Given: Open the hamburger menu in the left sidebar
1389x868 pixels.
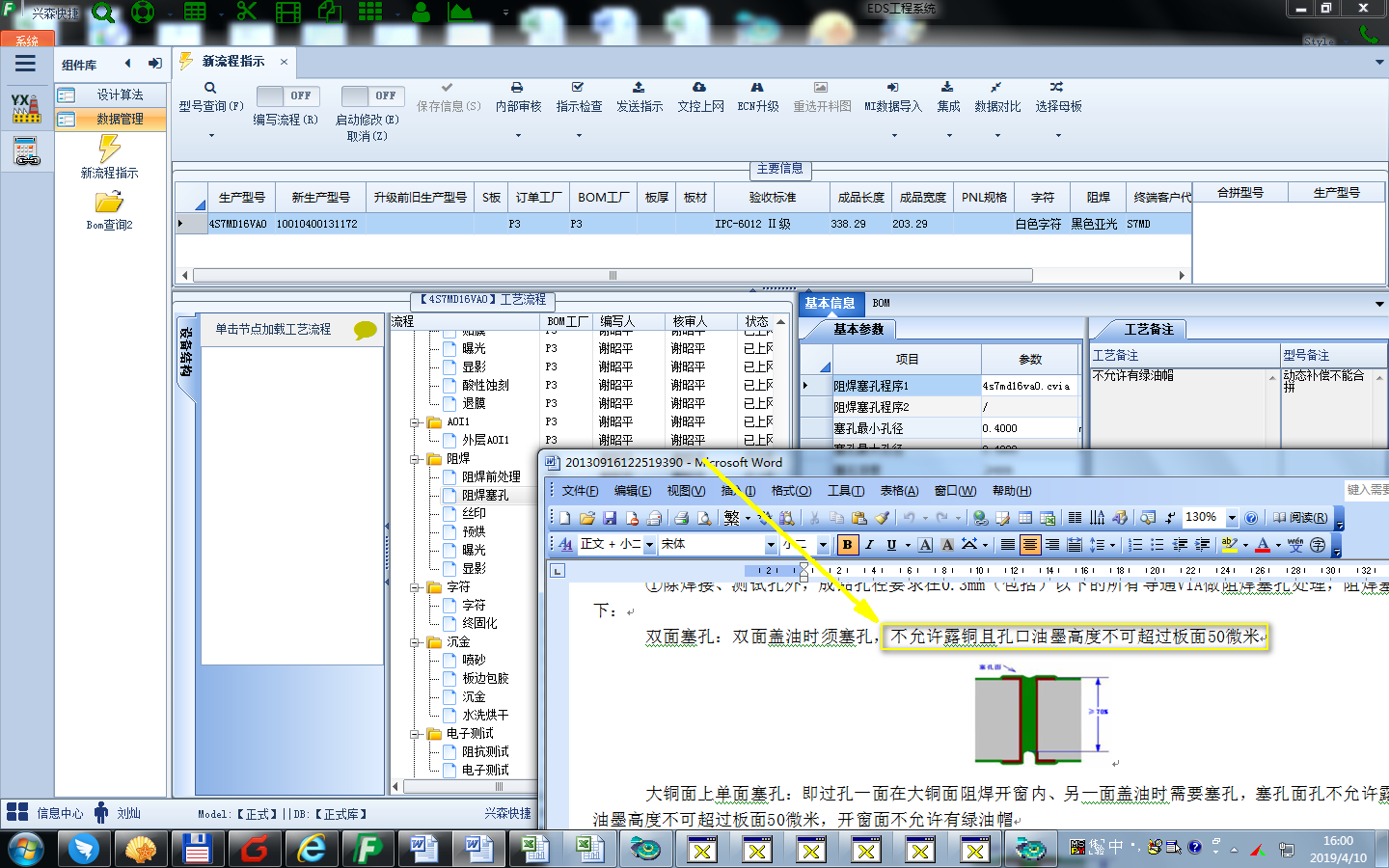Looking at the screenshot, I should (x=25, y=64).
